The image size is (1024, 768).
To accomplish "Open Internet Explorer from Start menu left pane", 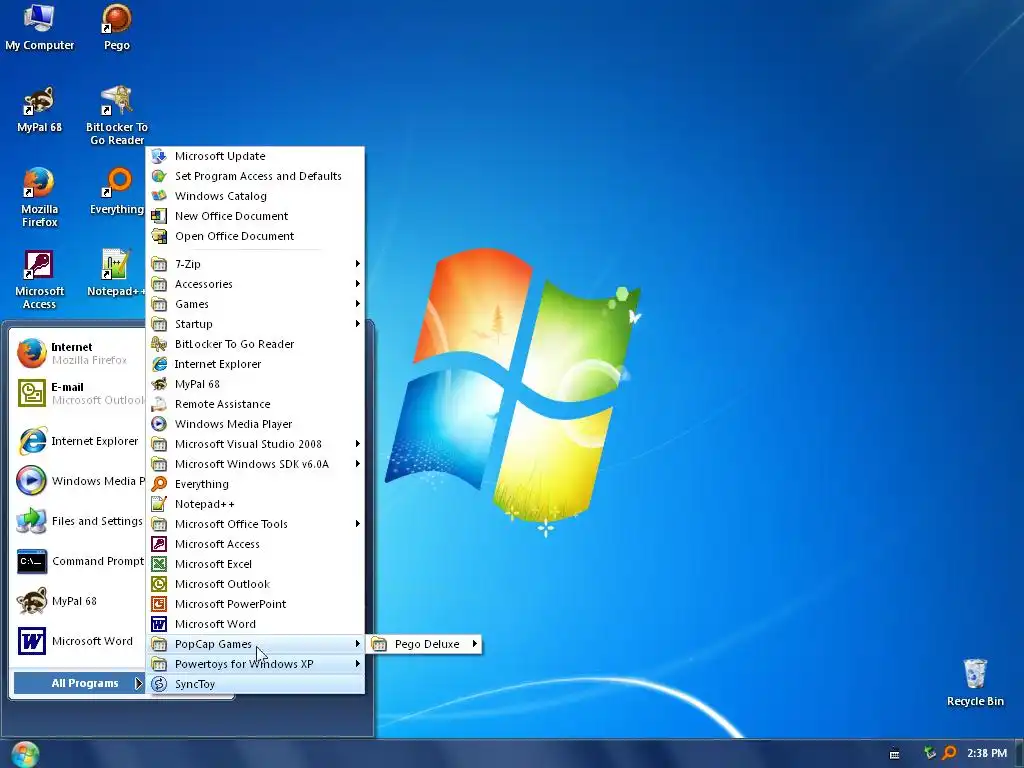I will click(80, 441).
